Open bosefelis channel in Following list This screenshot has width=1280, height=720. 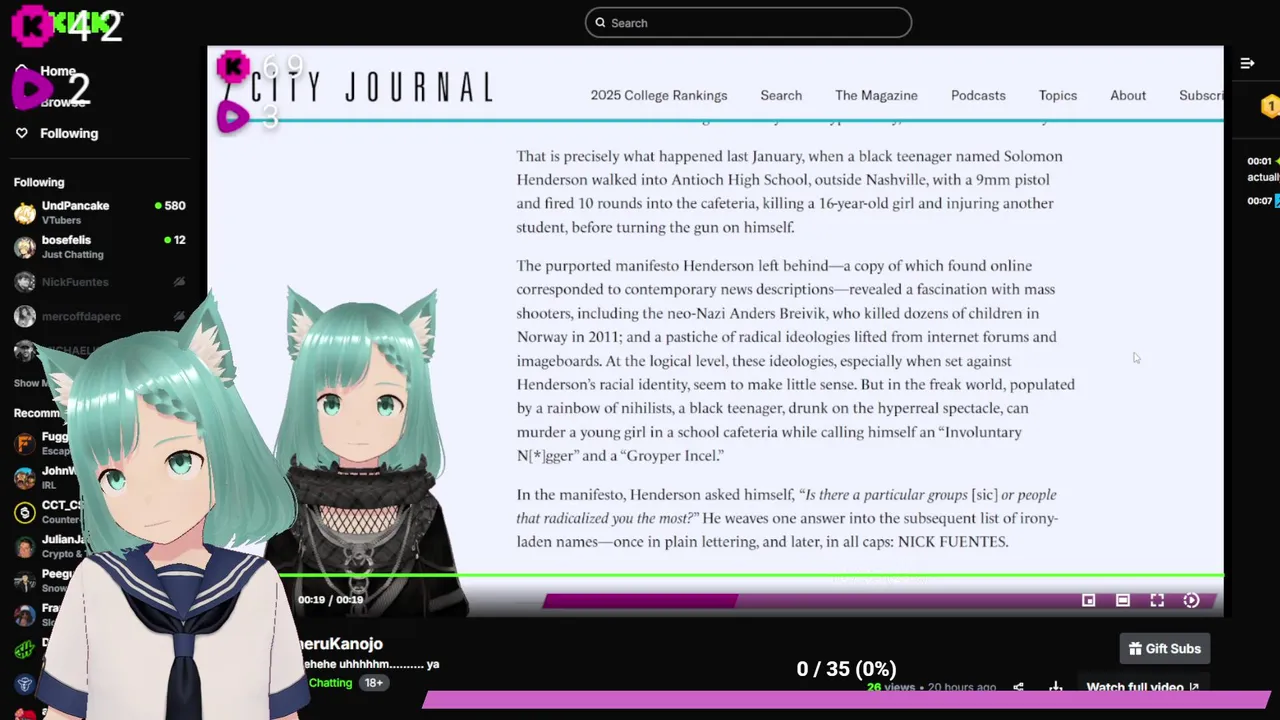pyautogui.click(x=100, y=247)
